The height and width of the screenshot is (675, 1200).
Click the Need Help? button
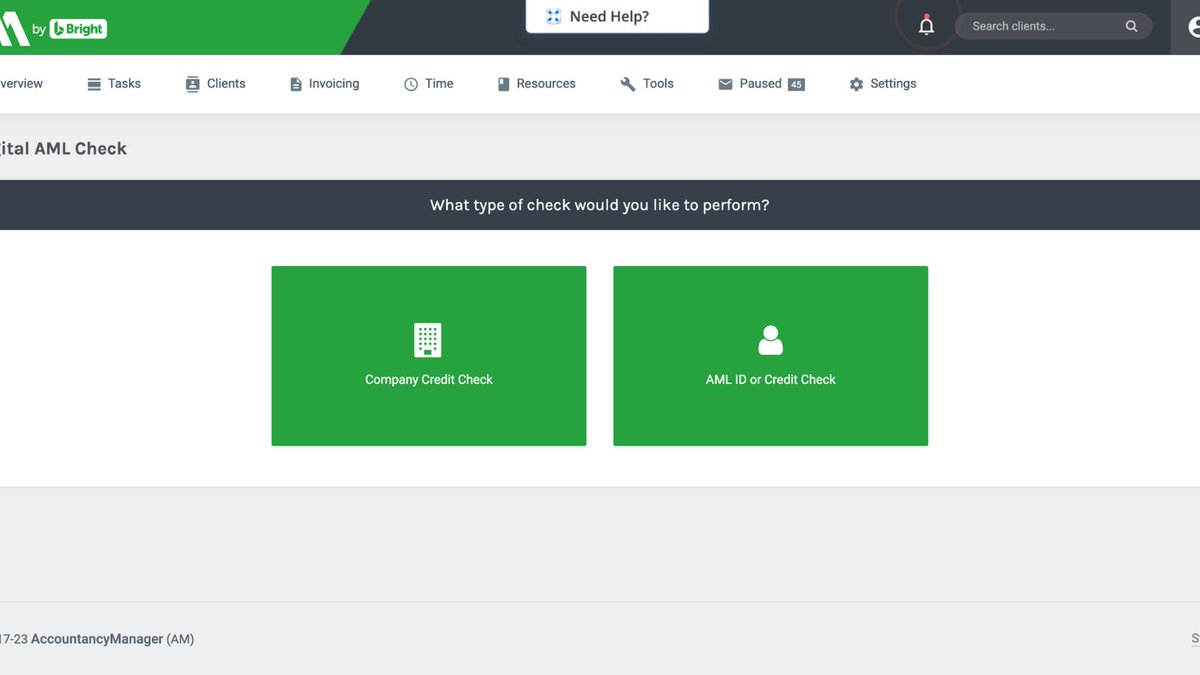[618, 16]
